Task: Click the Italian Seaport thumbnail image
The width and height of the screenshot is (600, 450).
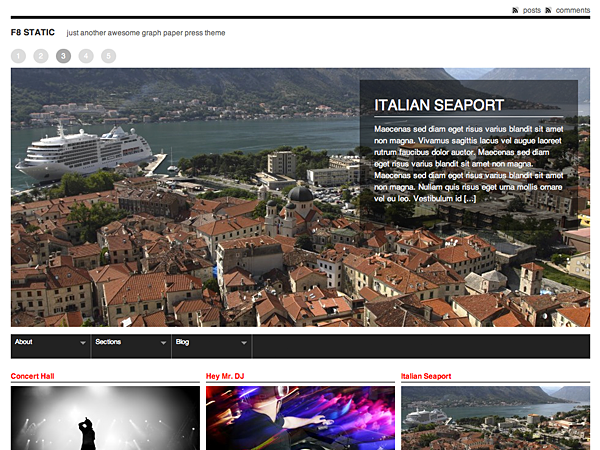Action: coord(496,418)
